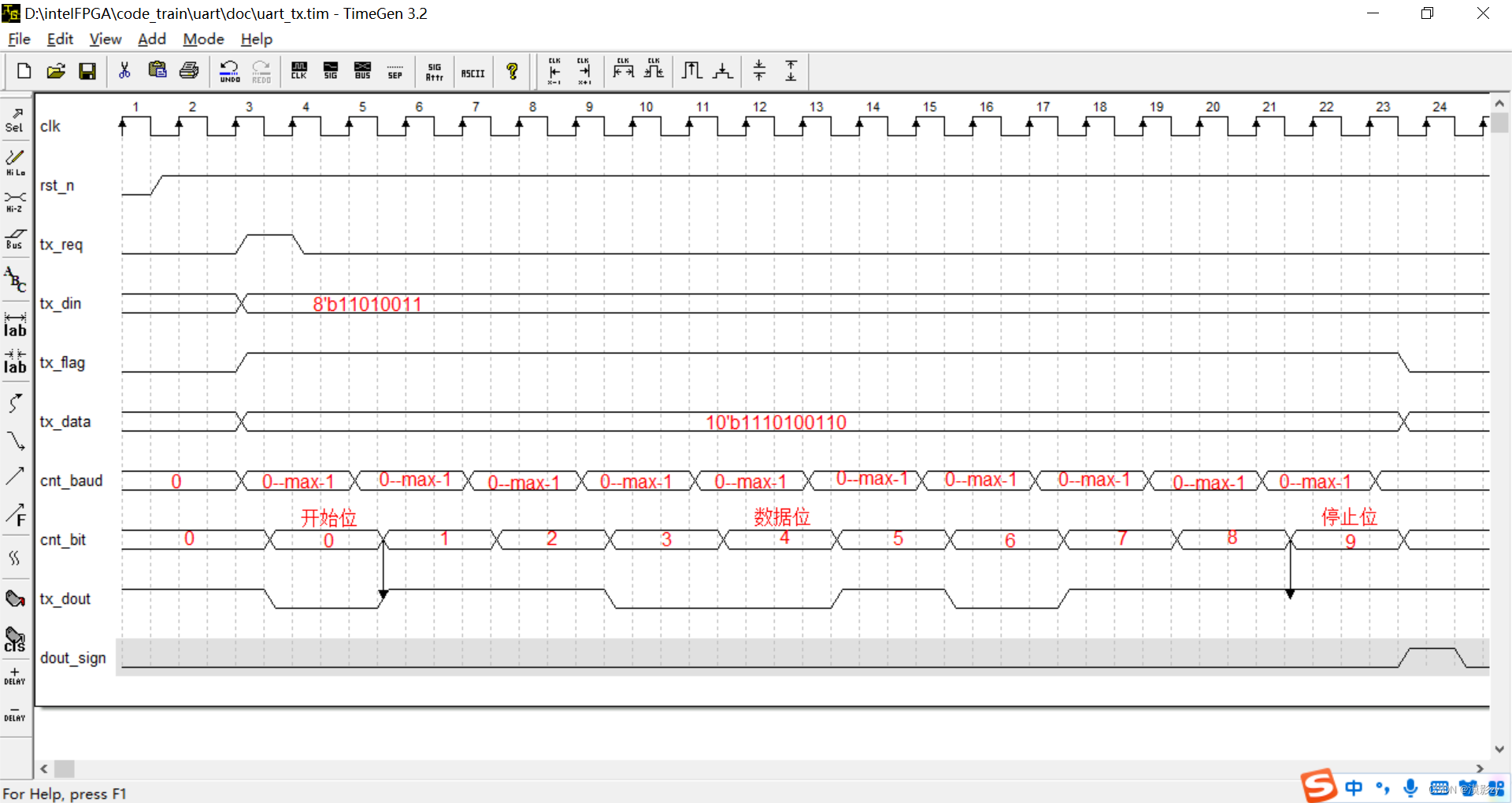This screenshot has width=1512, height=803.
Task: Create a new timing diagram file
Action: point(24,71)
